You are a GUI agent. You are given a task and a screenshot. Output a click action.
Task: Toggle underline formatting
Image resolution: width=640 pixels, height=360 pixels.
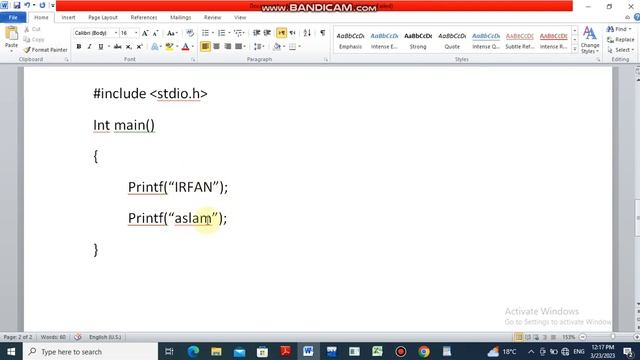pos(100,47)
